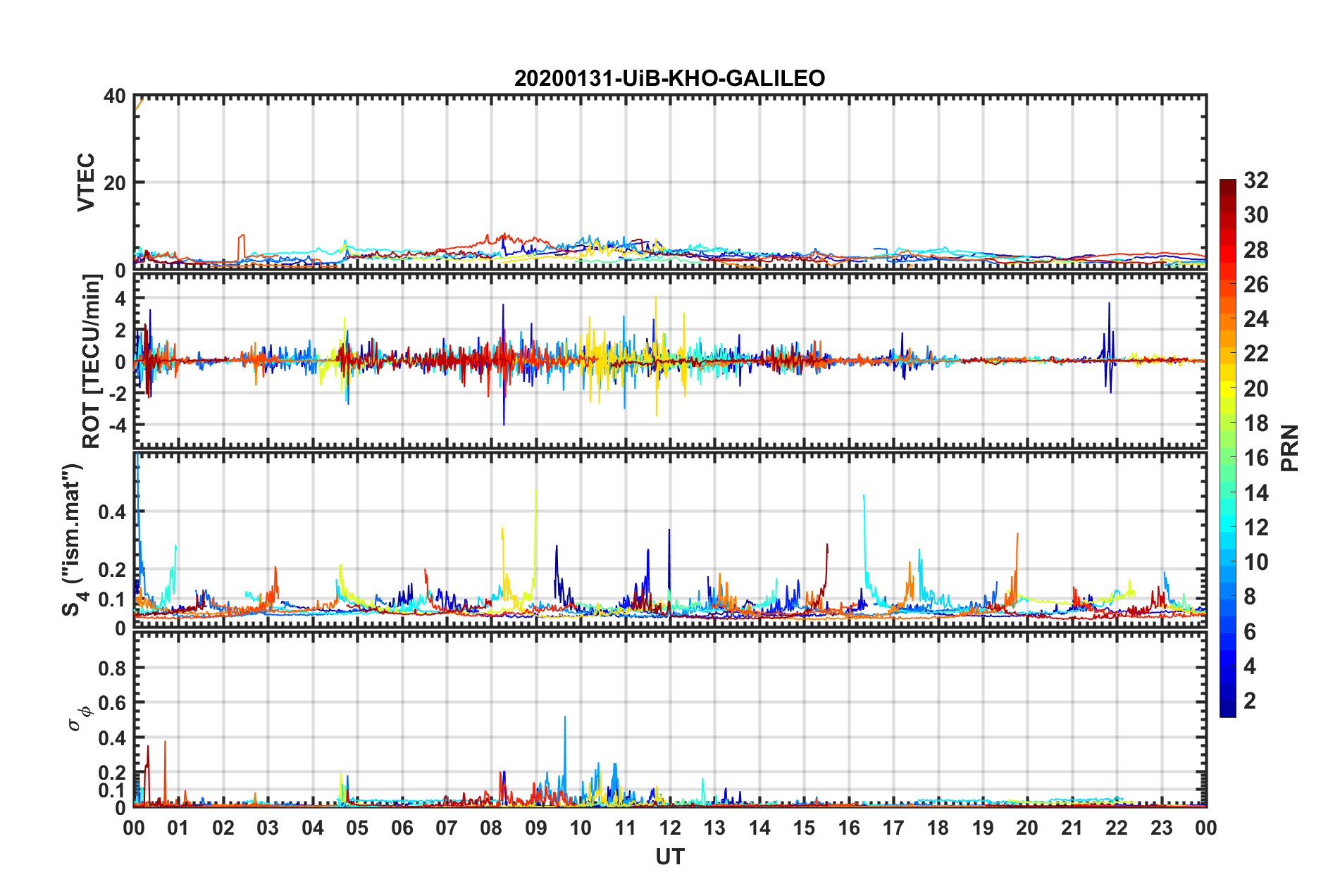Click the 2 tick on the ROT axis
This screenshot has height=896, width=1340.
(x=120, y=330)
